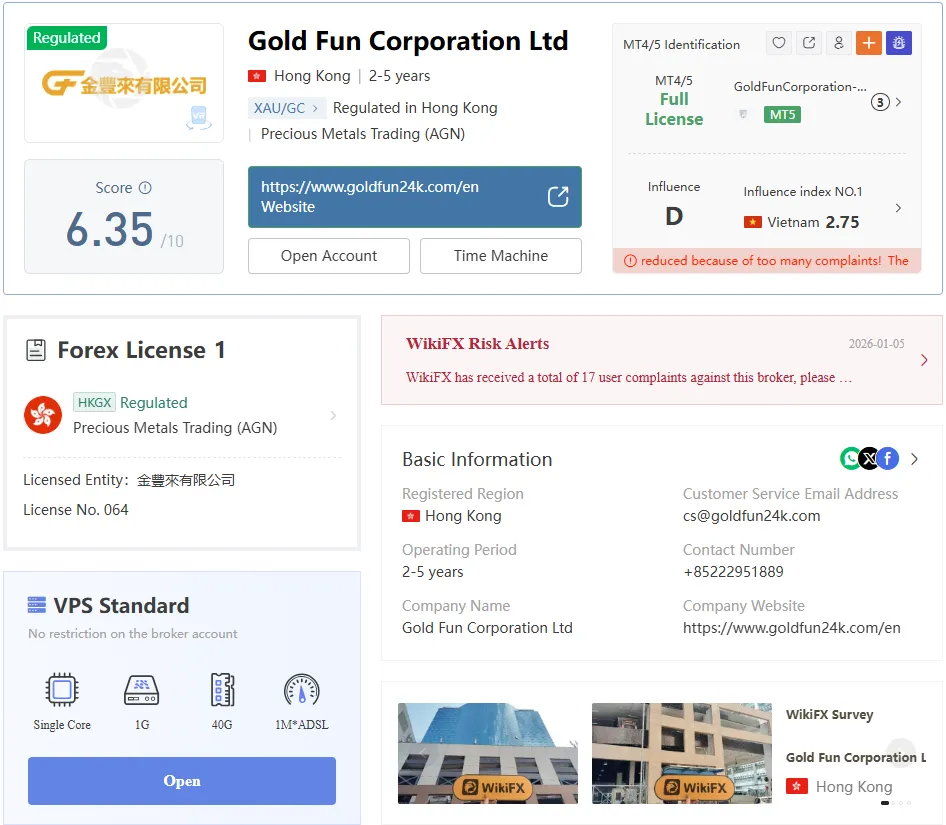
Task: Open the external link icon on website button
Action: (x=558, y=197)
